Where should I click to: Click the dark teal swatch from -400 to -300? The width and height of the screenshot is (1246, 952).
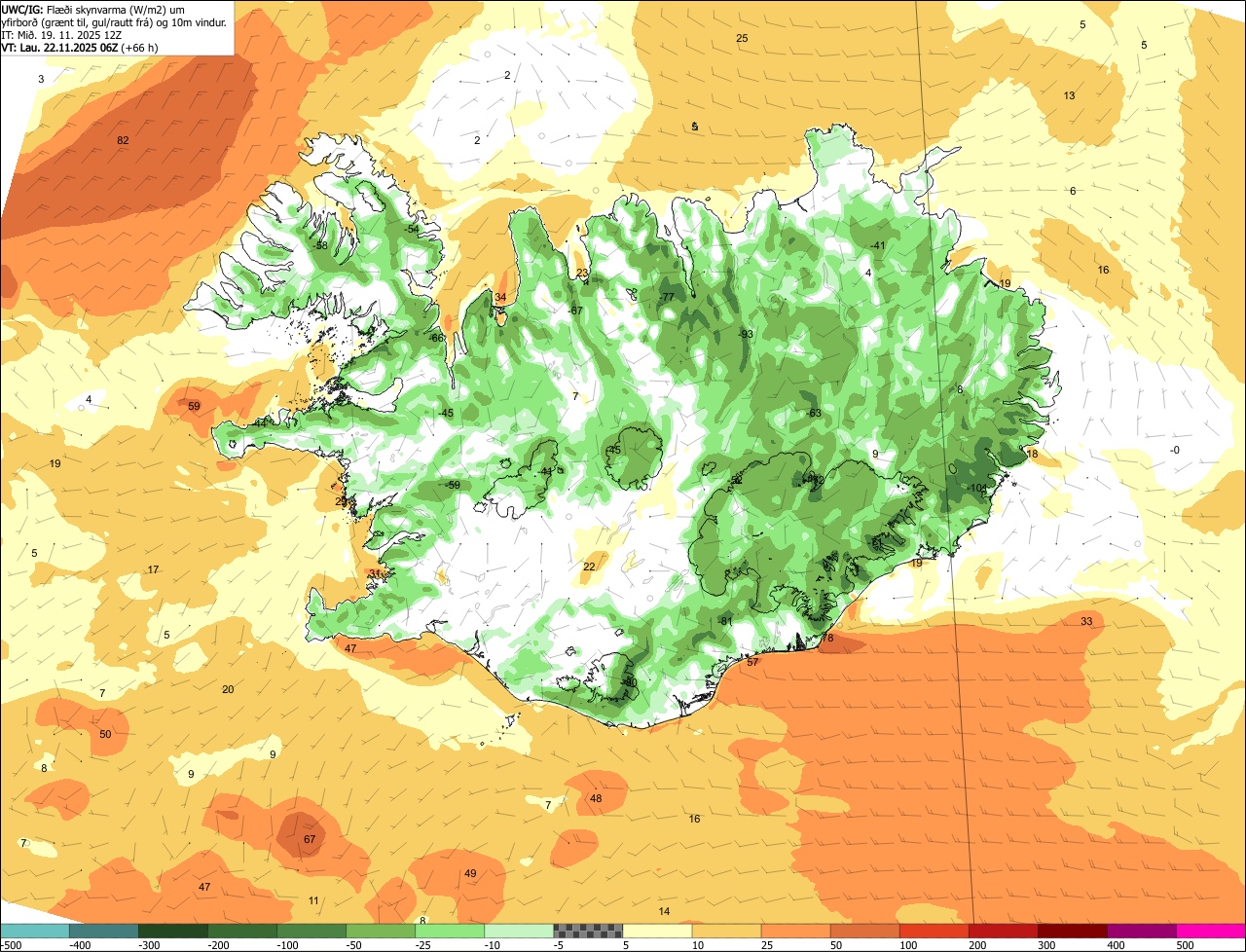pos(104,931)
